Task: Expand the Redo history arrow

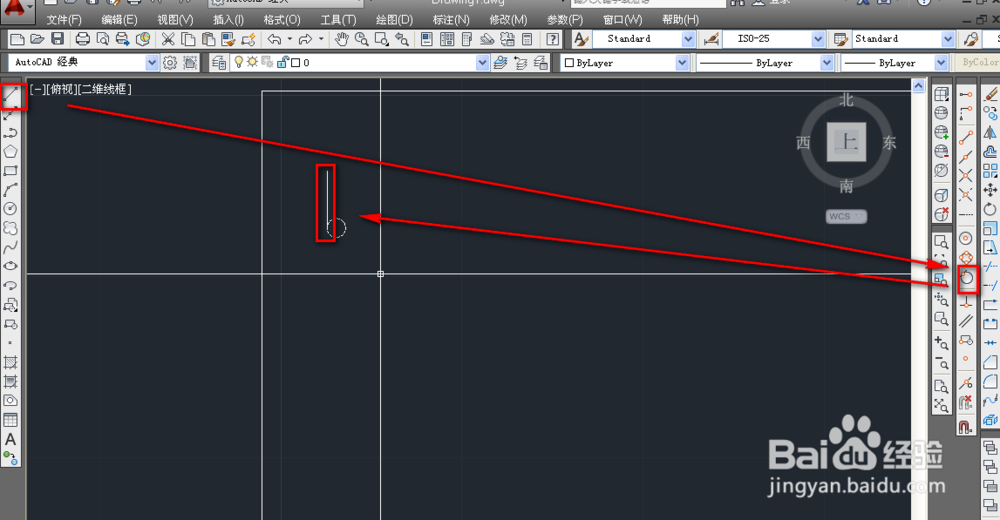Action: [x=321, y=40]
